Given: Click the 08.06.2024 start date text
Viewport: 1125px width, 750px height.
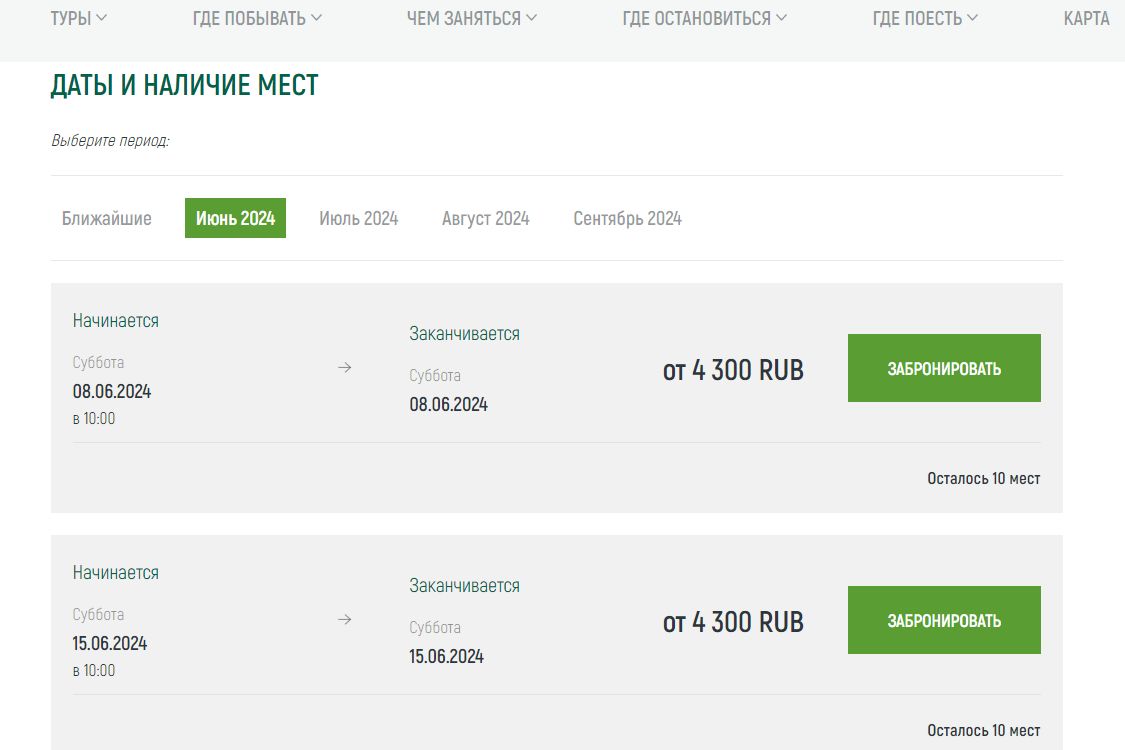Looking at the screenshot, I should [112, 391].
